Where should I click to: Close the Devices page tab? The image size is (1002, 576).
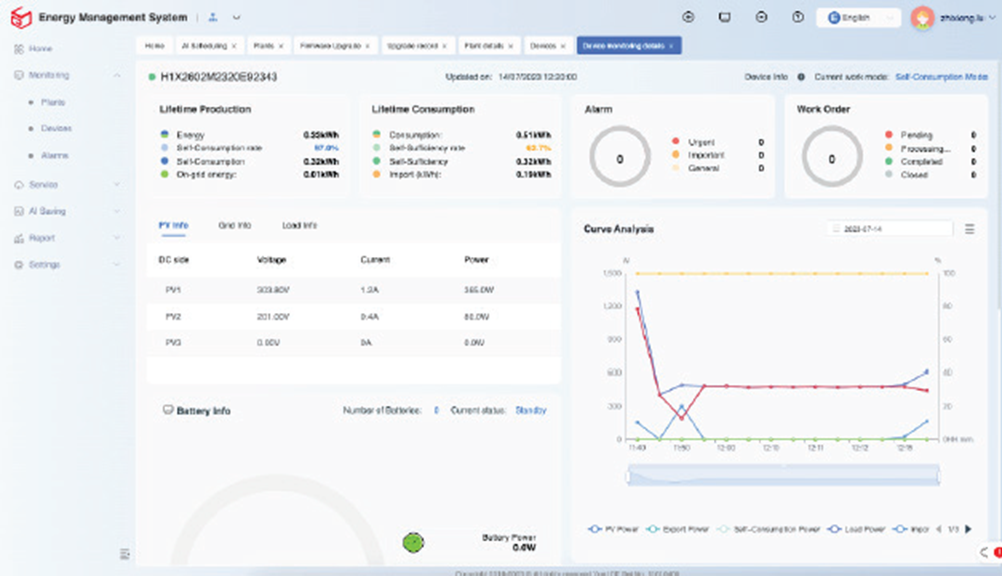pyautogui.click(x=563, y=46)
